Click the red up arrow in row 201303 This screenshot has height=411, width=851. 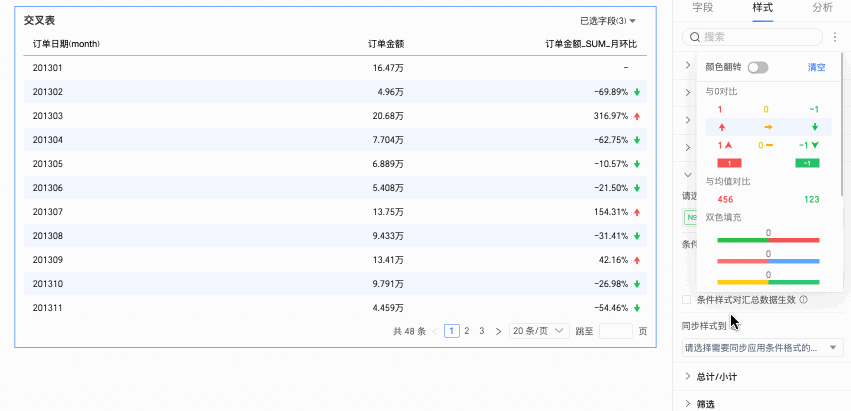(637, 116)
